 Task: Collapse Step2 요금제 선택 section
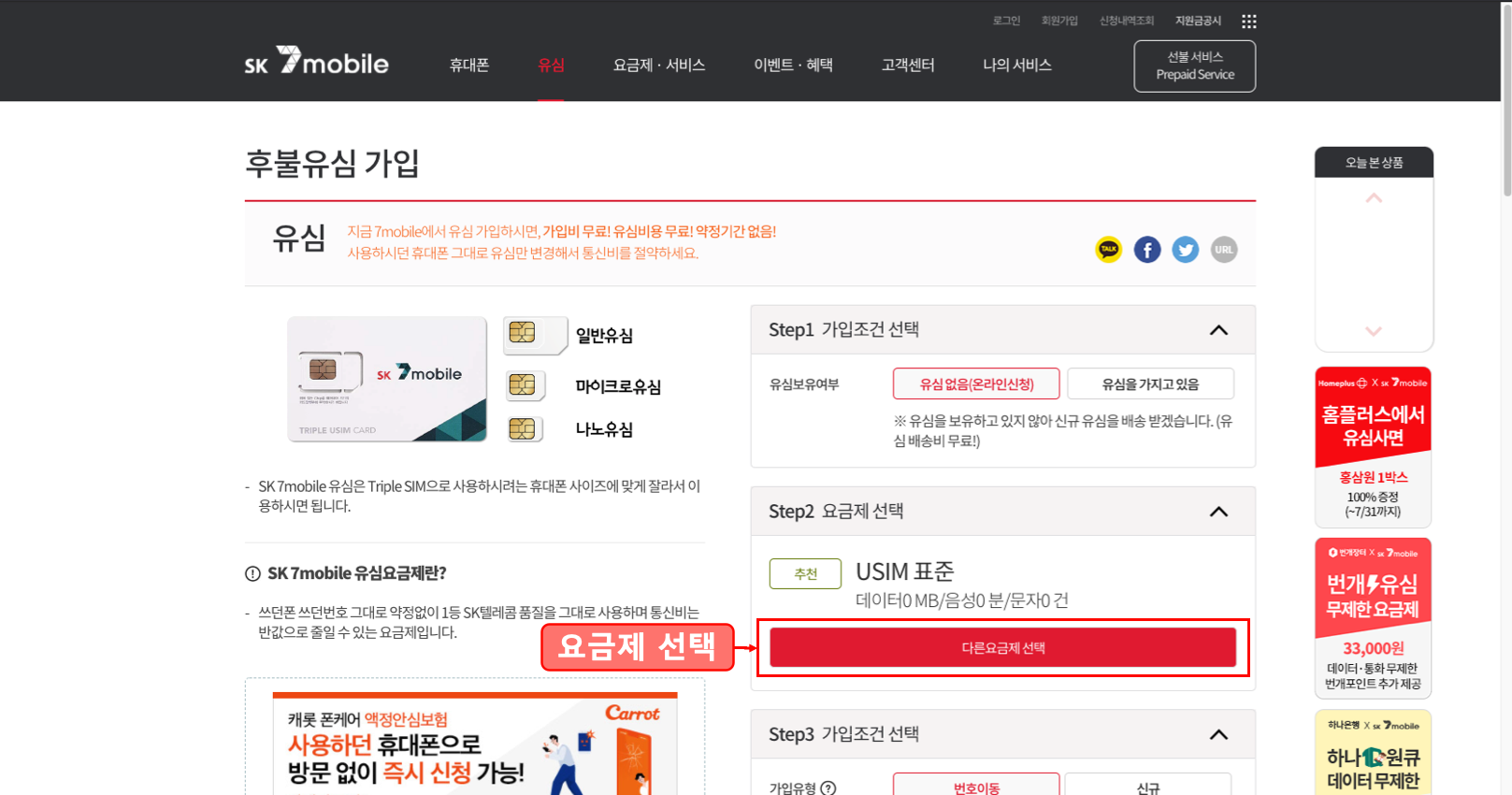1218,512
